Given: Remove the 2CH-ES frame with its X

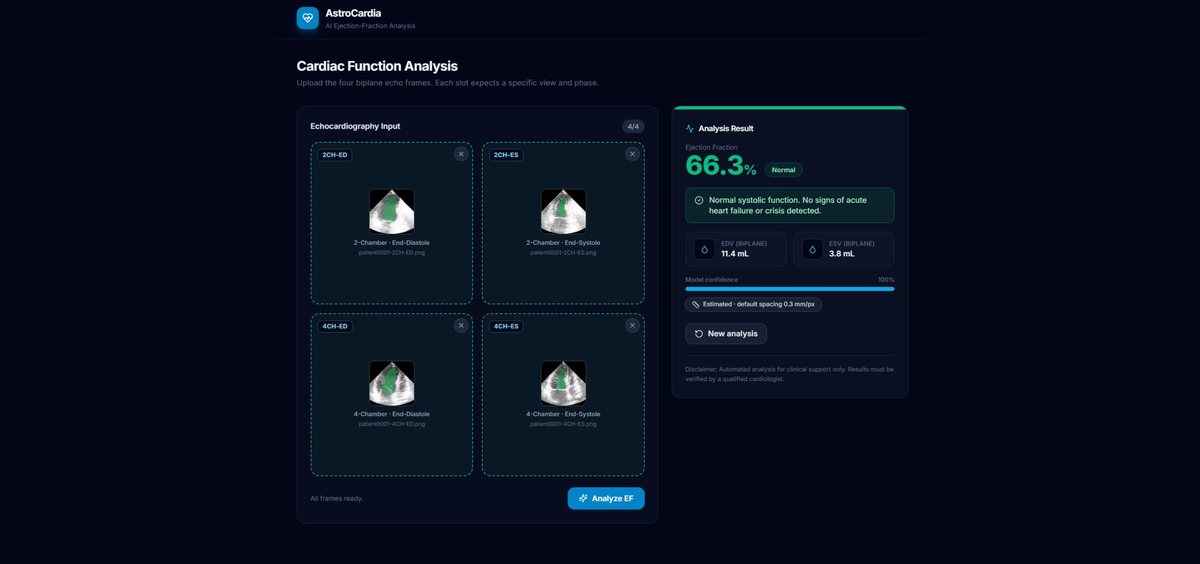Looking at the screenshot, I should pos(632,154).
